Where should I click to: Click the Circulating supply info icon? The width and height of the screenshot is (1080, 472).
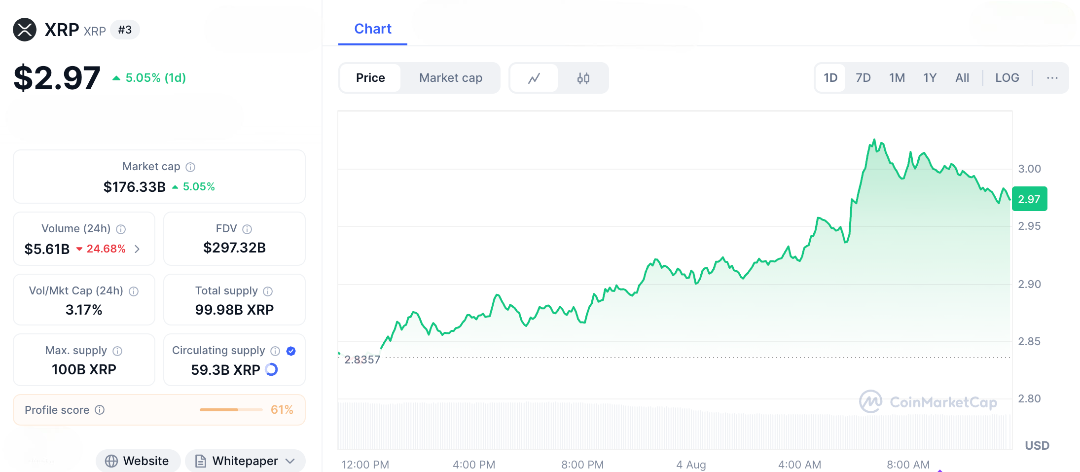[276, 351]
